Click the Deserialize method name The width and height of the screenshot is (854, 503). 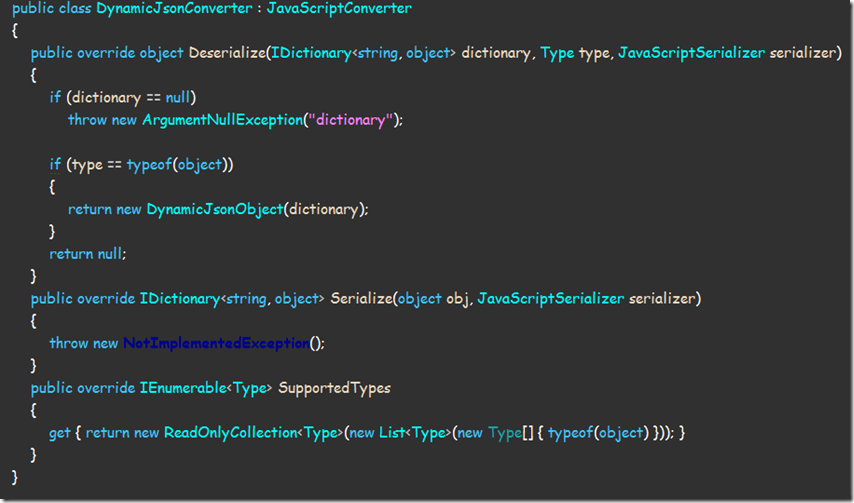click(227, 53)
